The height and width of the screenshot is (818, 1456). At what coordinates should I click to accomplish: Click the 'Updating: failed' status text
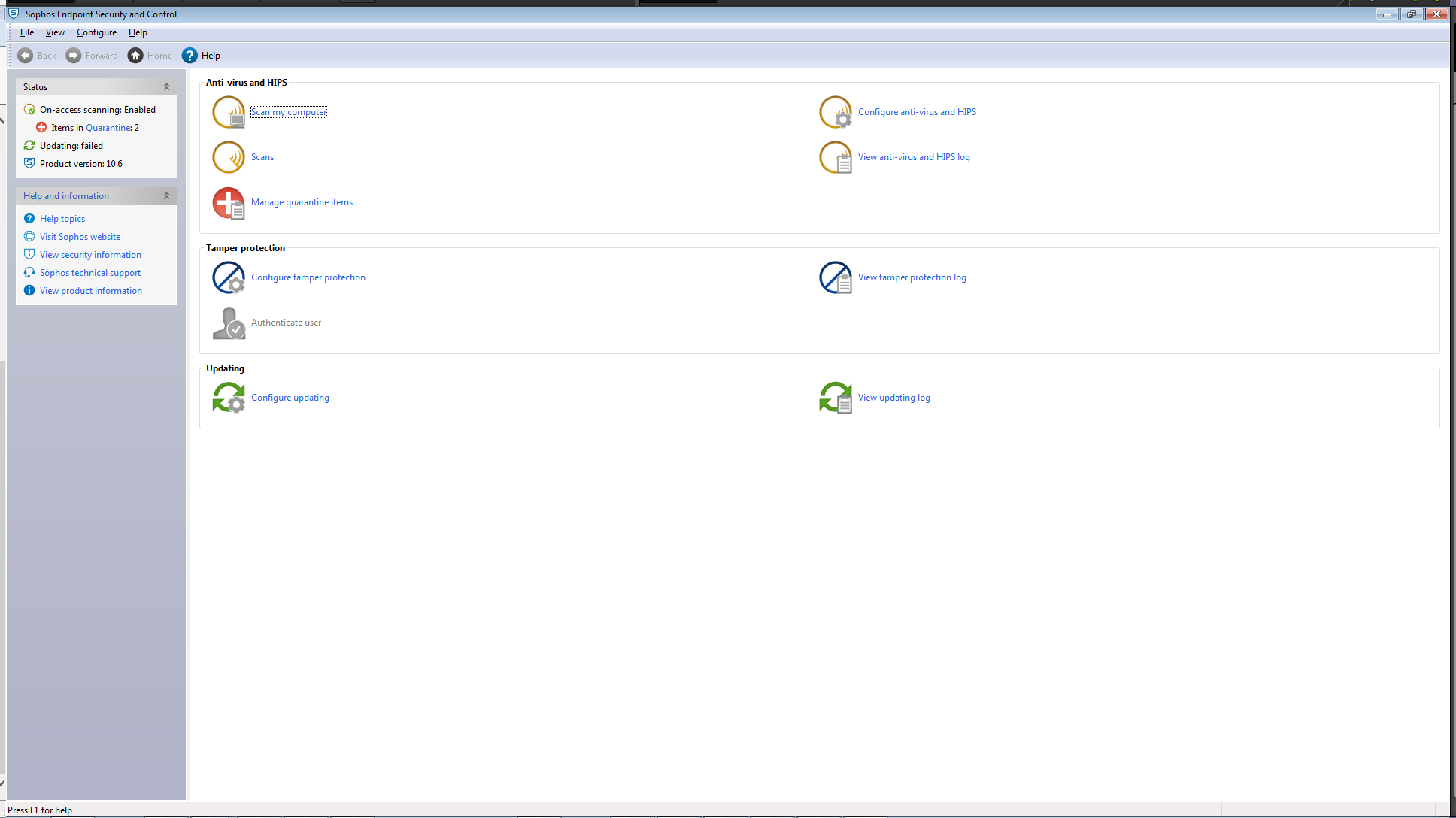[x=71, y=146]
